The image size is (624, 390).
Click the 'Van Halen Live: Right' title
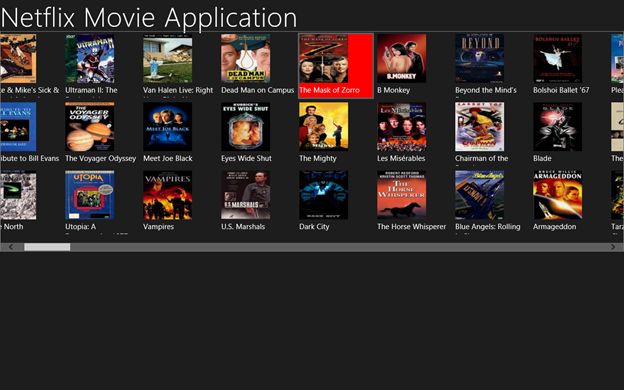[178, 90]
